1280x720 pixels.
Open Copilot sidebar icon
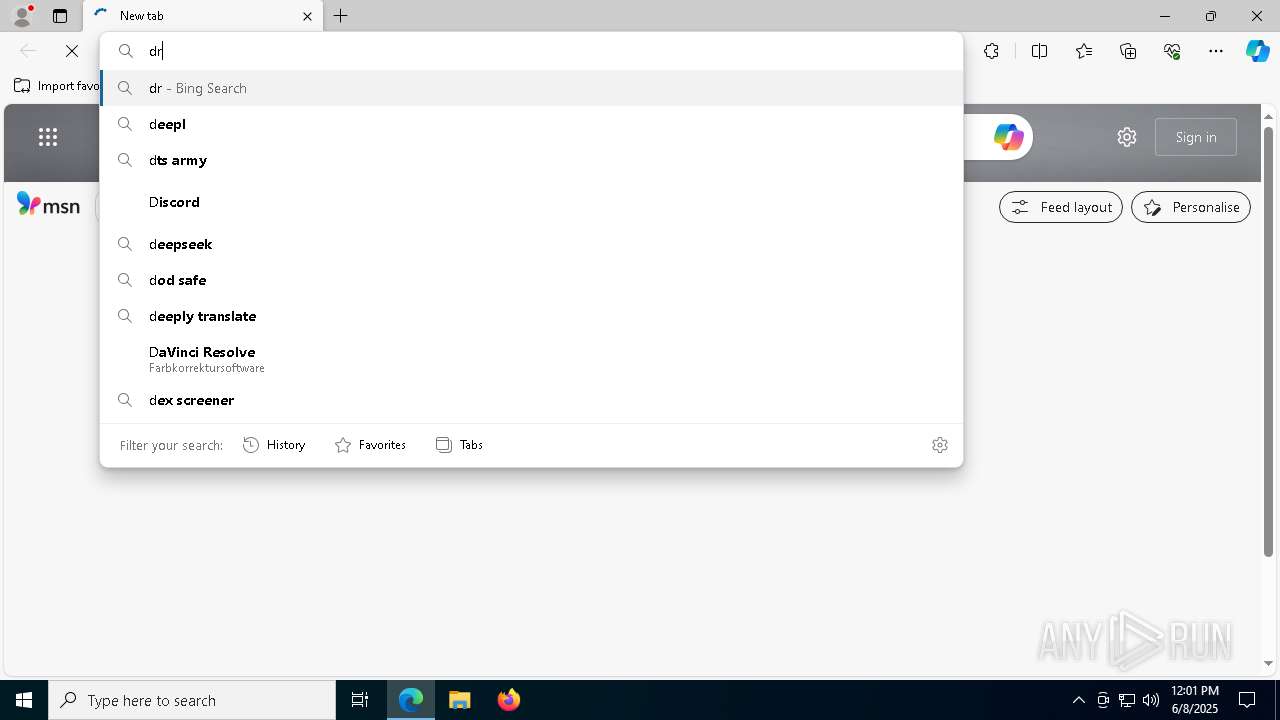(x=1258, y=51)
